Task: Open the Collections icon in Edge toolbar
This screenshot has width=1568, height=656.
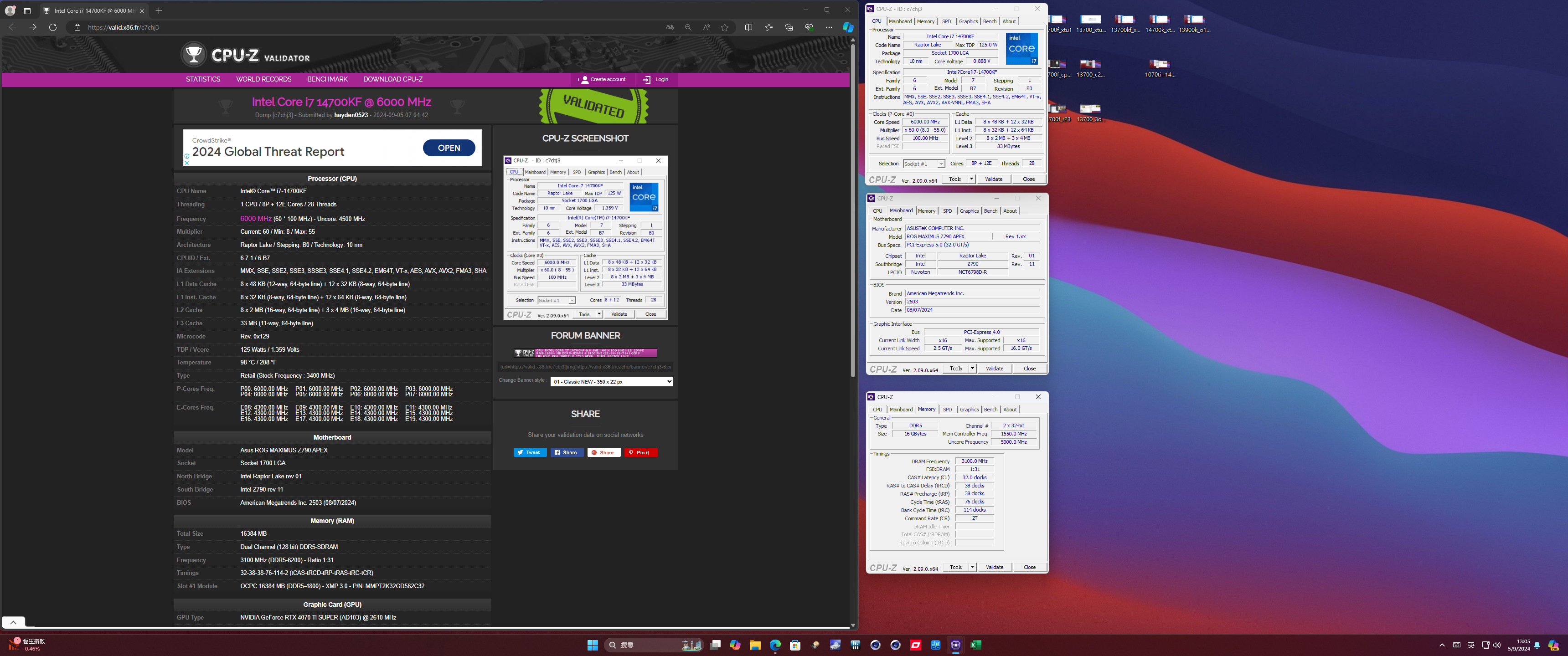Action: 789,27
